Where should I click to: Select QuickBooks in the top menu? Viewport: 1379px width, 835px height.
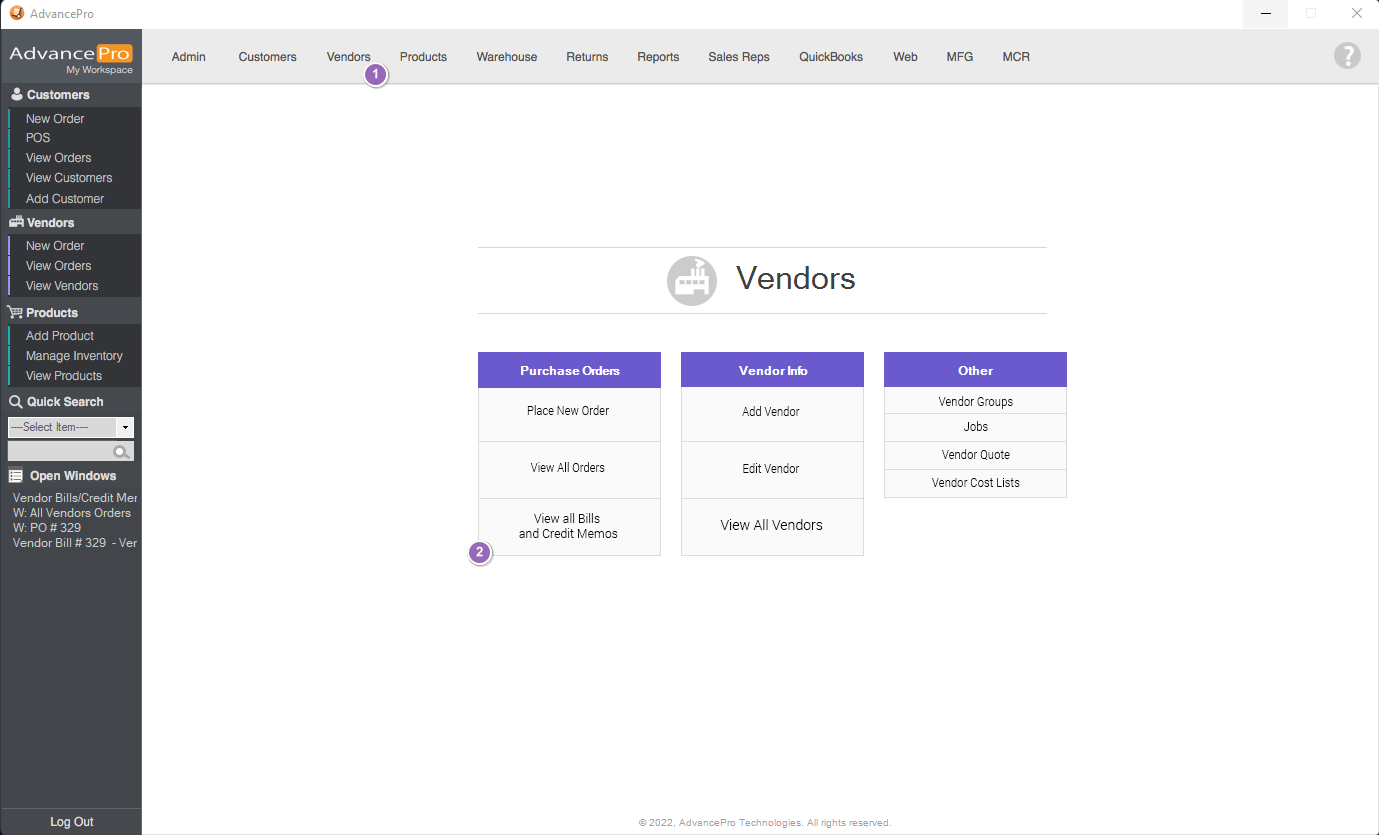pyautogui.click(x=830, y=57)
